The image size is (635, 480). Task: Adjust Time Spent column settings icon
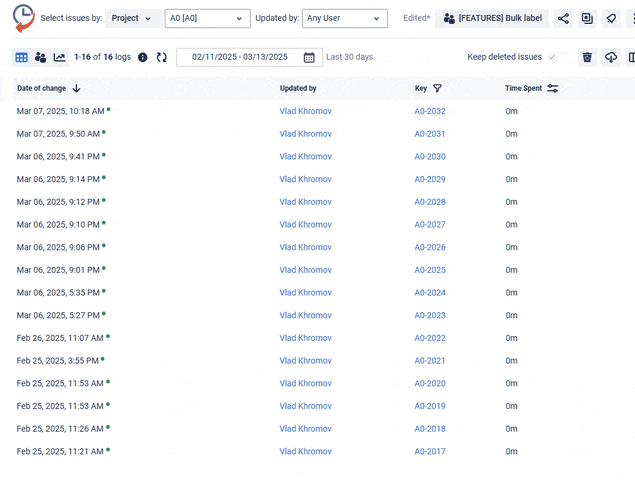point(552,89)
